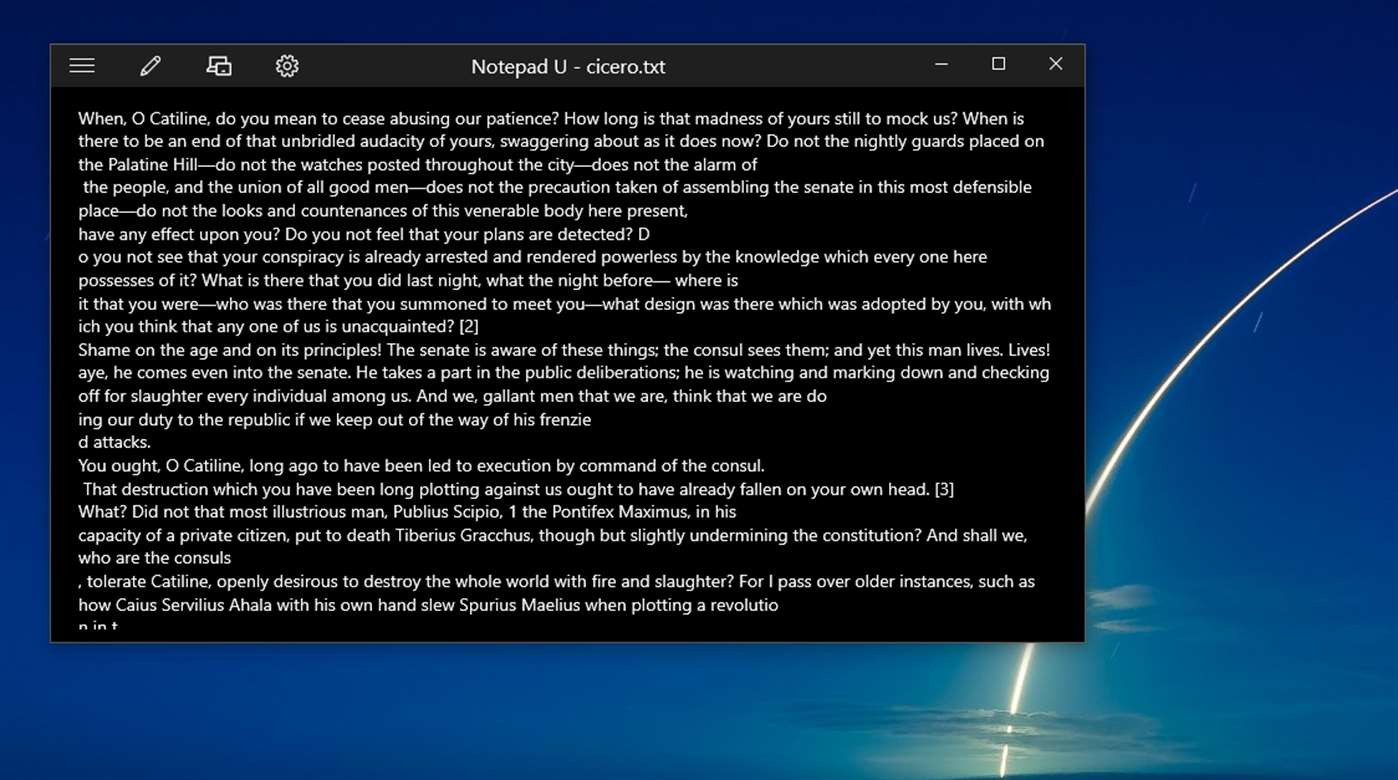Close the cicero.txt window
The height and width of the screenshot is (780, 1398).
tap(1055, 64)
